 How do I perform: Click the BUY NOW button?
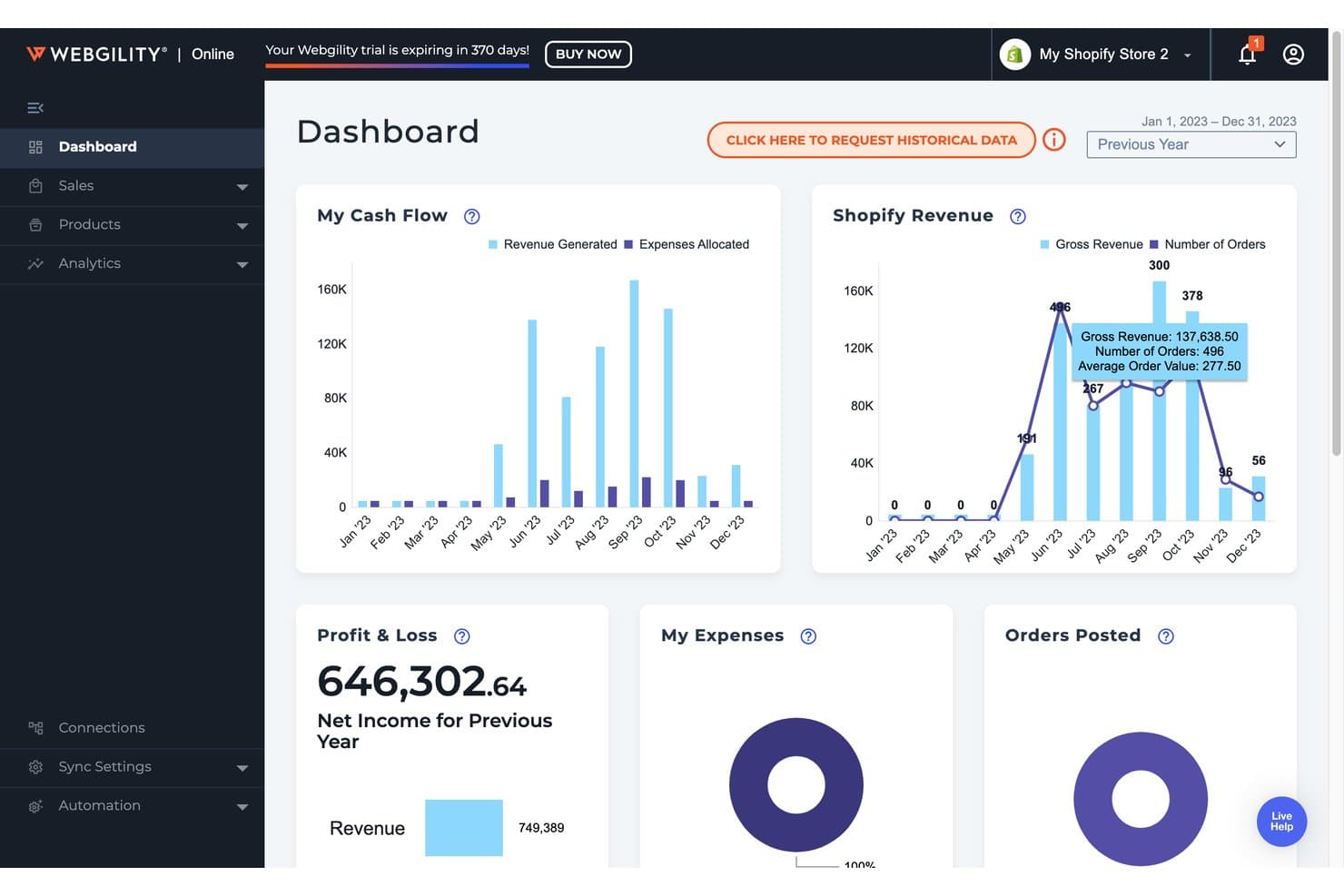click(588, 54)
